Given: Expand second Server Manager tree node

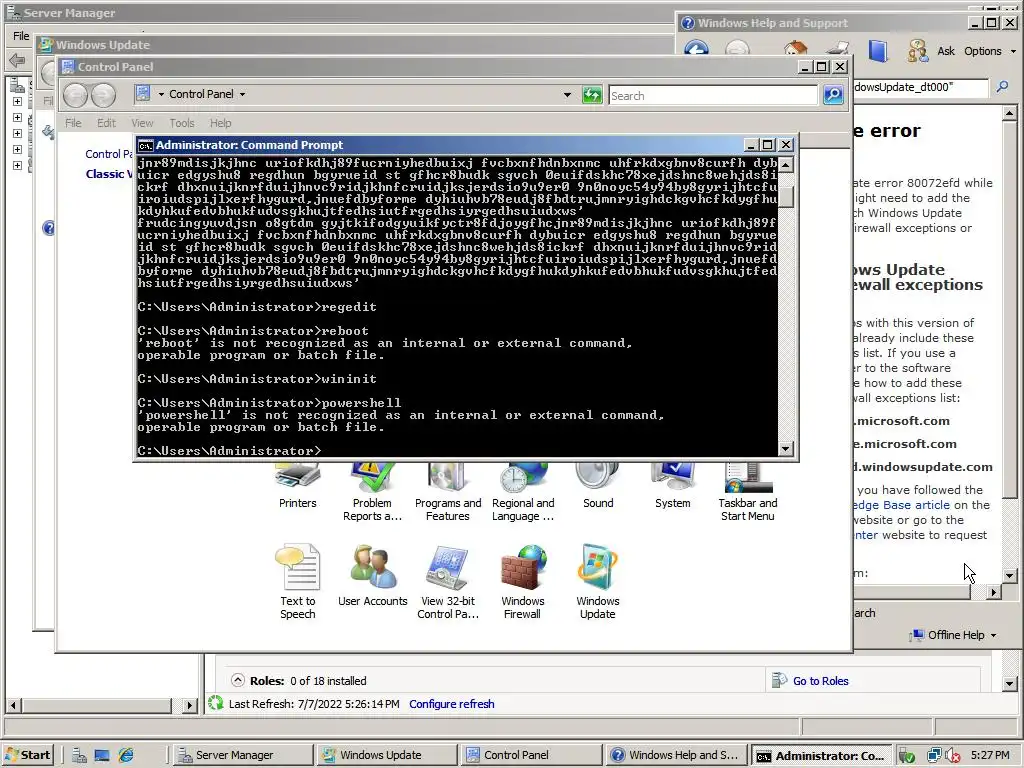Looking at the screenshot, I should coord(18,118).
